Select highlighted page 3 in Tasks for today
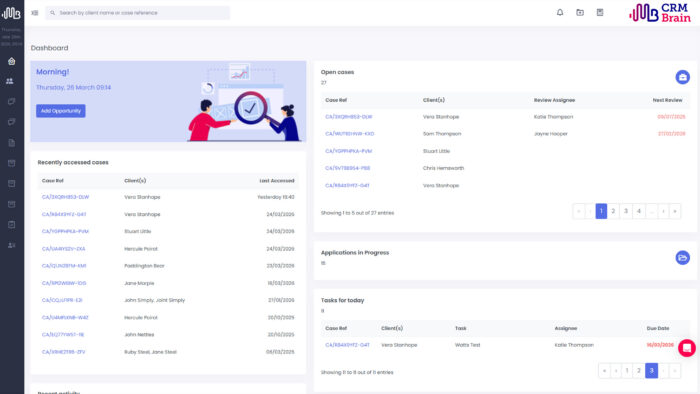The height and width of the screenshot is (394, 700). [x=651, y=370]
